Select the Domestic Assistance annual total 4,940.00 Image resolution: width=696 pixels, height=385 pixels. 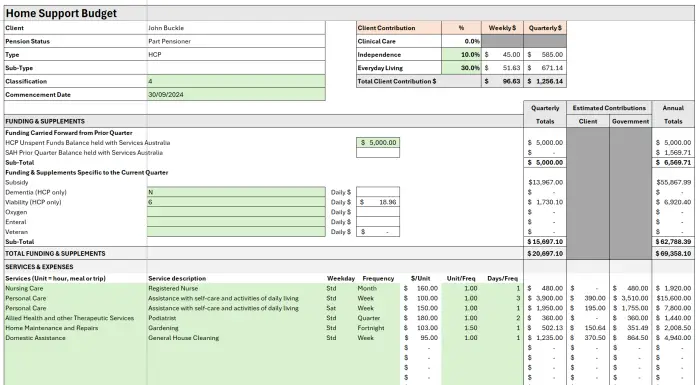tap(673, 337)
